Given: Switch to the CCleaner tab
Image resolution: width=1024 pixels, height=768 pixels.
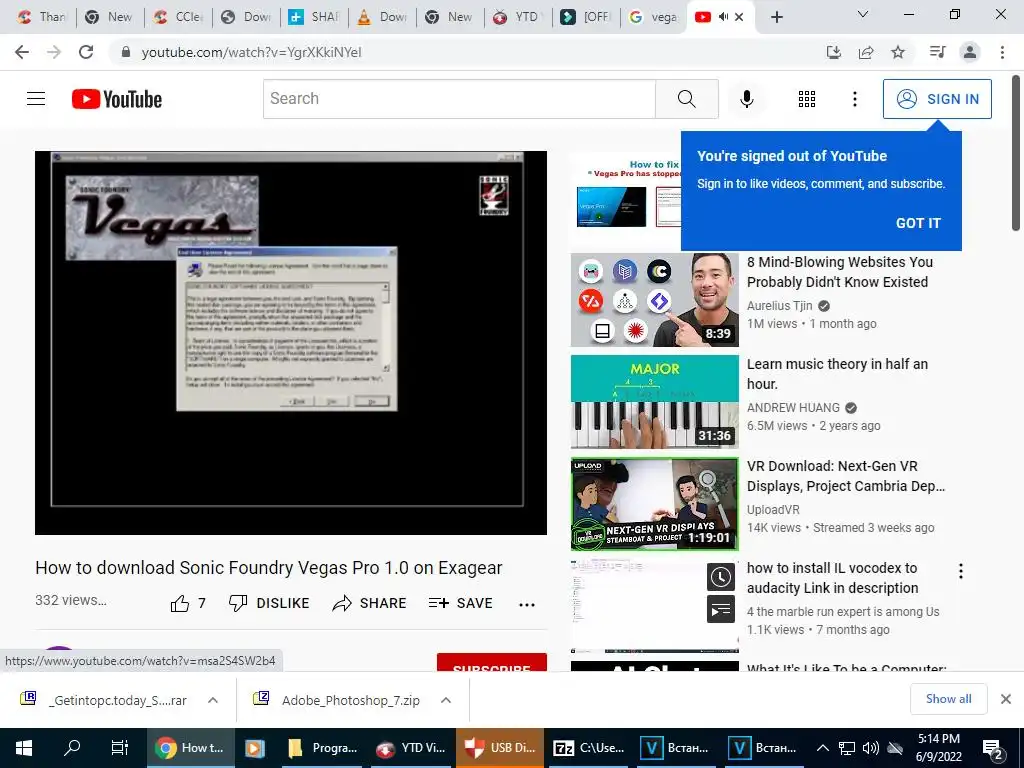Looking at the screenshot, I should click(x=178, y=17).
